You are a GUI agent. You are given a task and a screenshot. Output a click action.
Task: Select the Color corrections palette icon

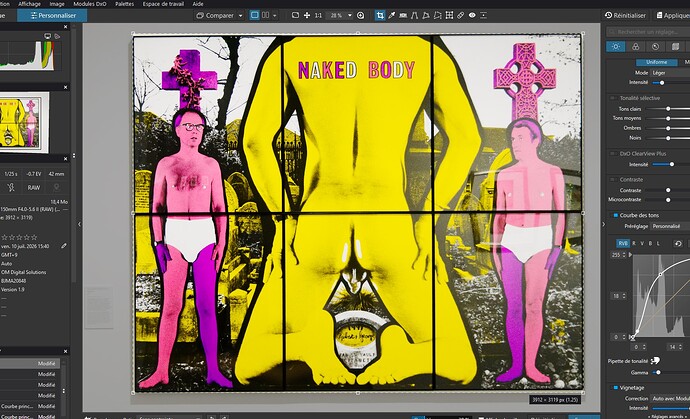[x=635, y=46]
